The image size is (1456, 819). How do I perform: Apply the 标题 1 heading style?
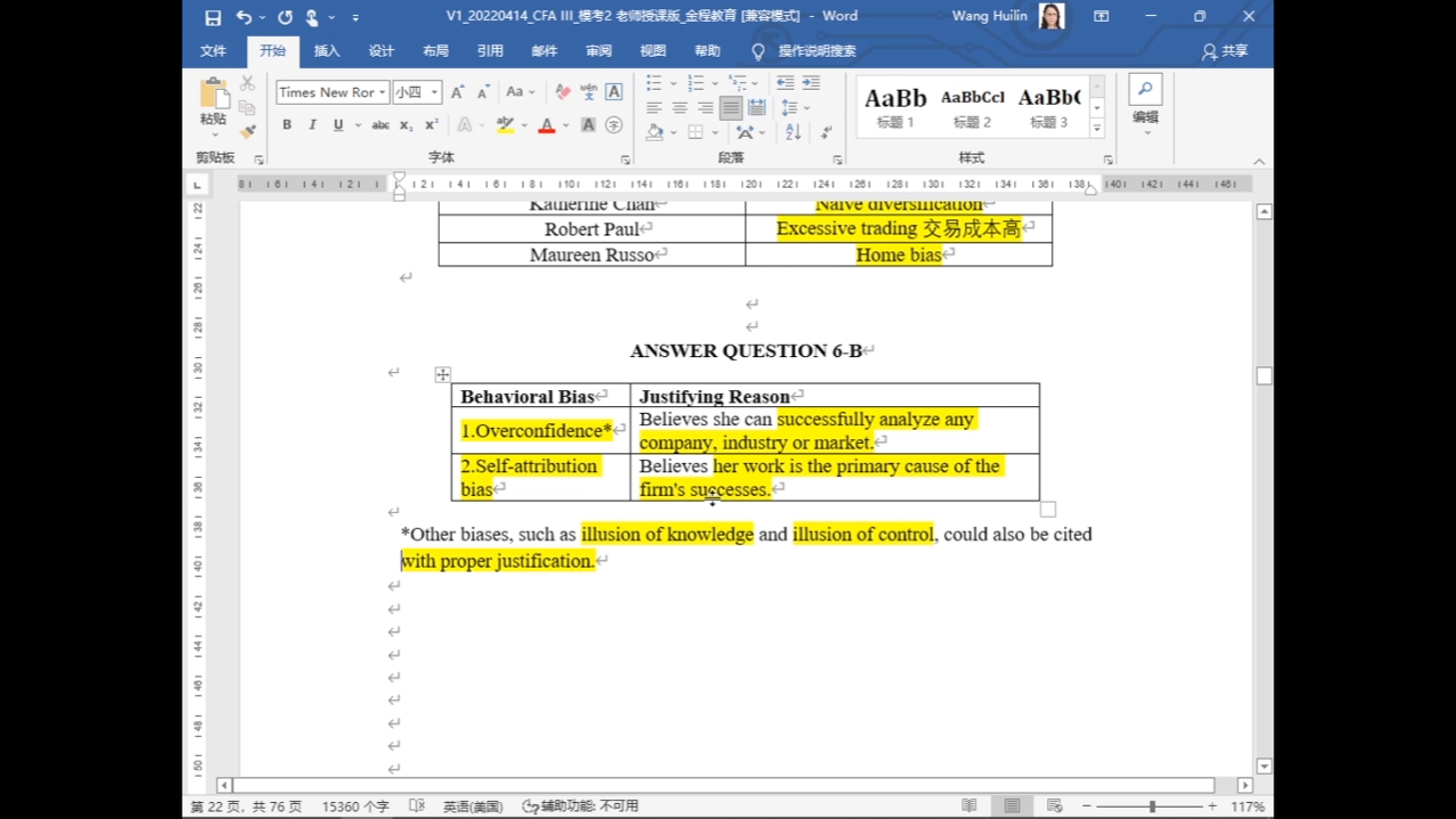click(x=895, y=107)
